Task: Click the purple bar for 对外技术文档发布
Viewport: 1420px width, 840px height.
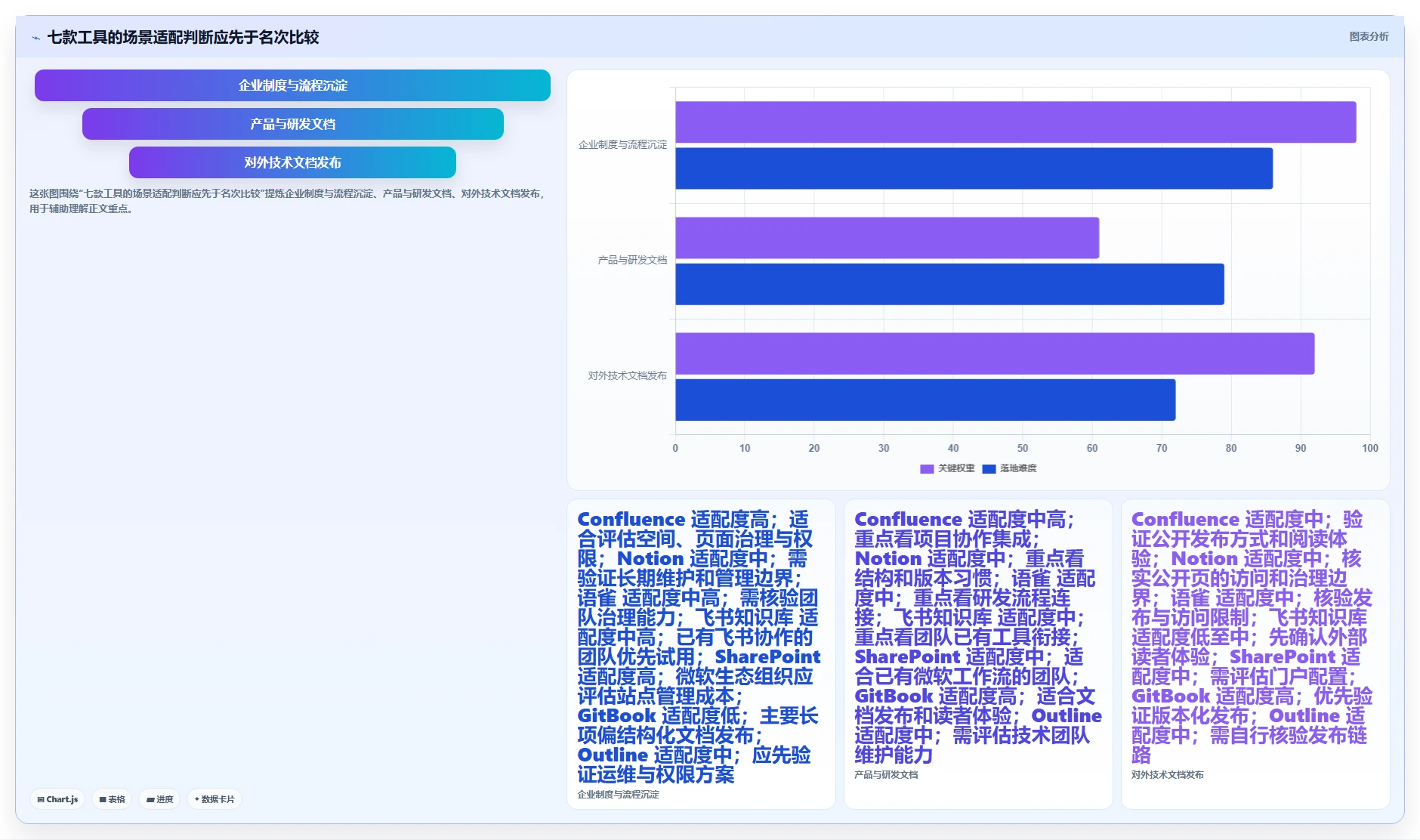Action: pos(995,354)
